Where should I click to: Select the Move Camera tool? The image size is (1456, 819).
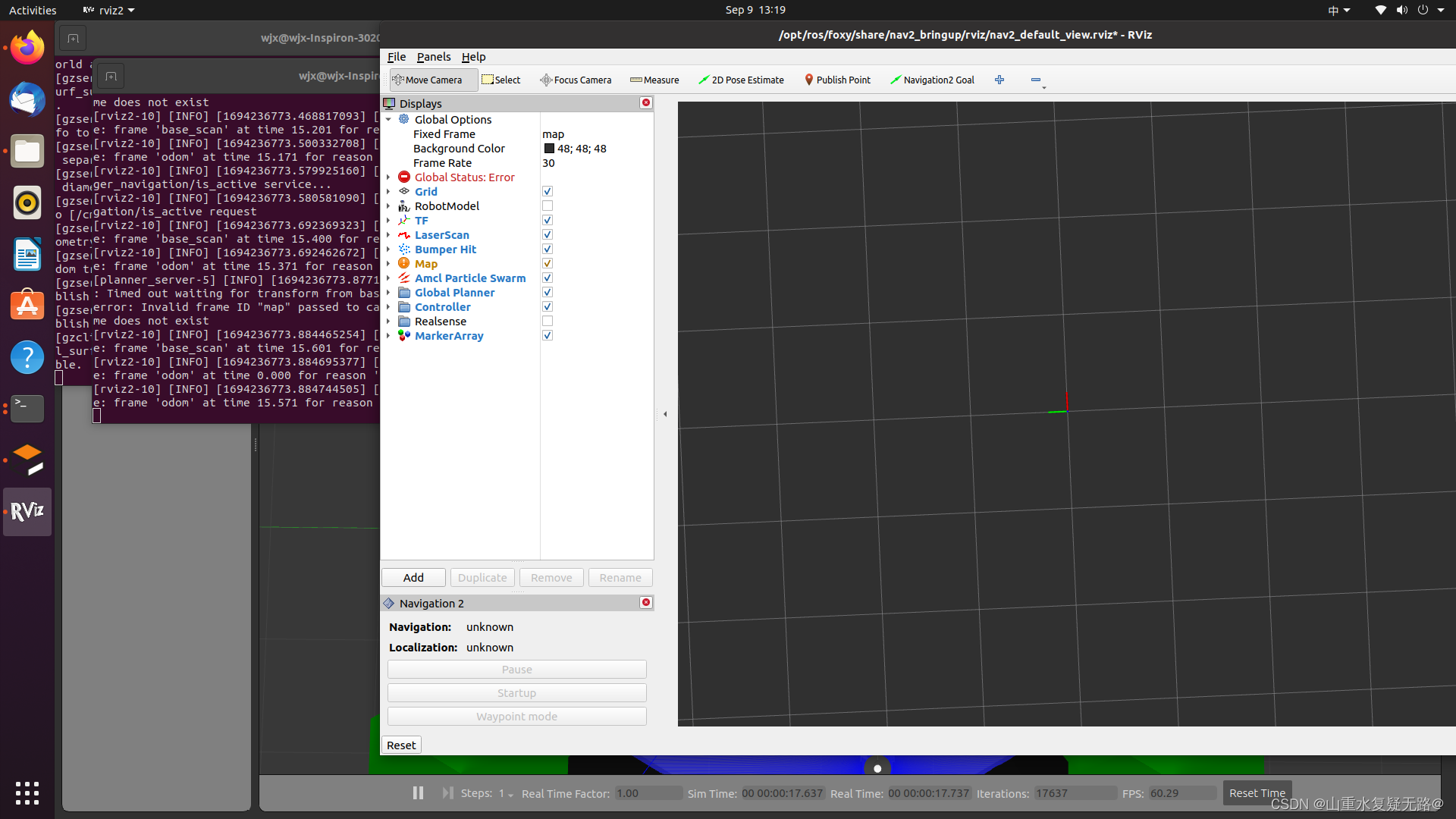click(427, 80)
